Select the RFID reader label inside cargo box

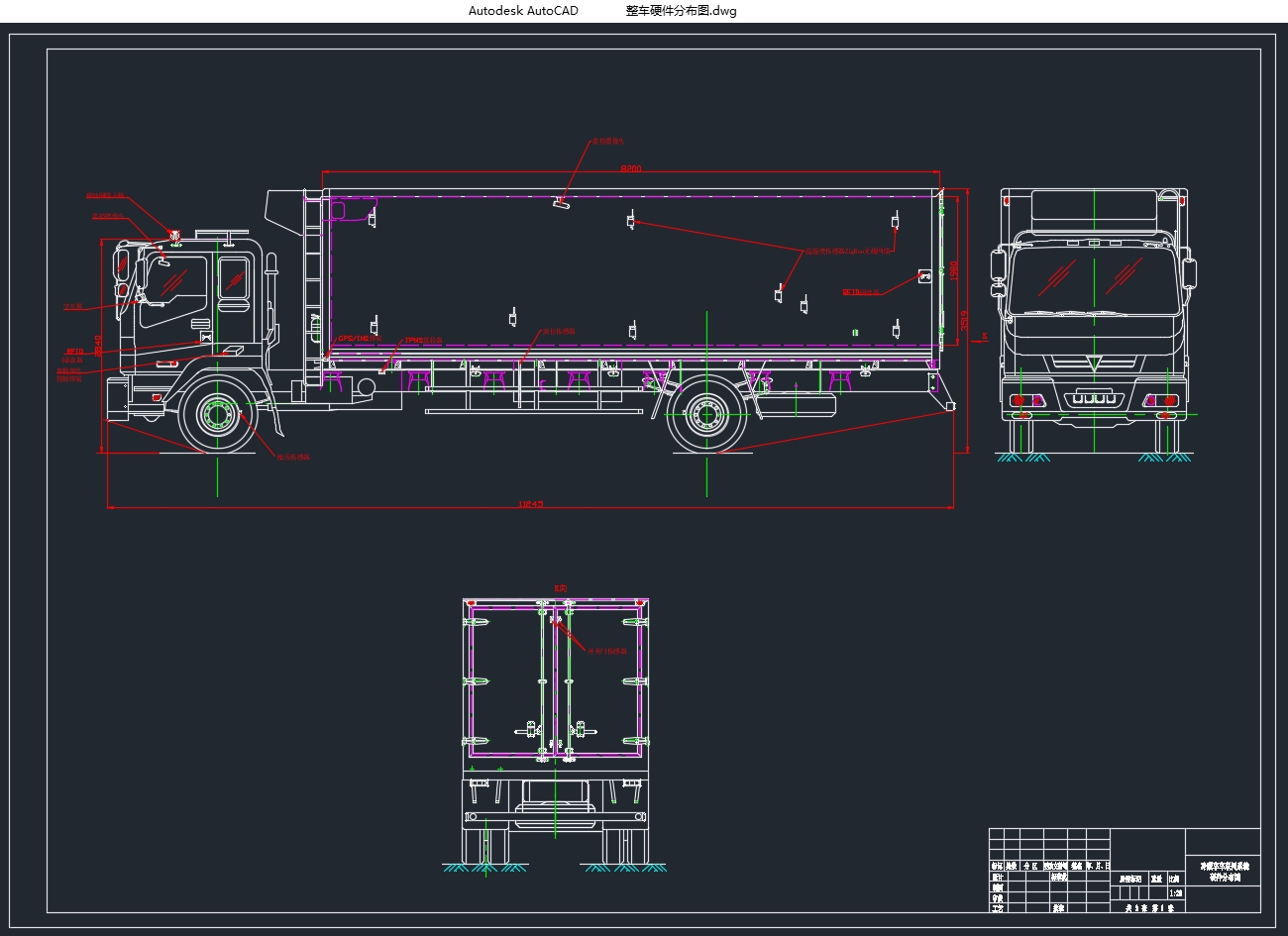click(x=860, y=292)
